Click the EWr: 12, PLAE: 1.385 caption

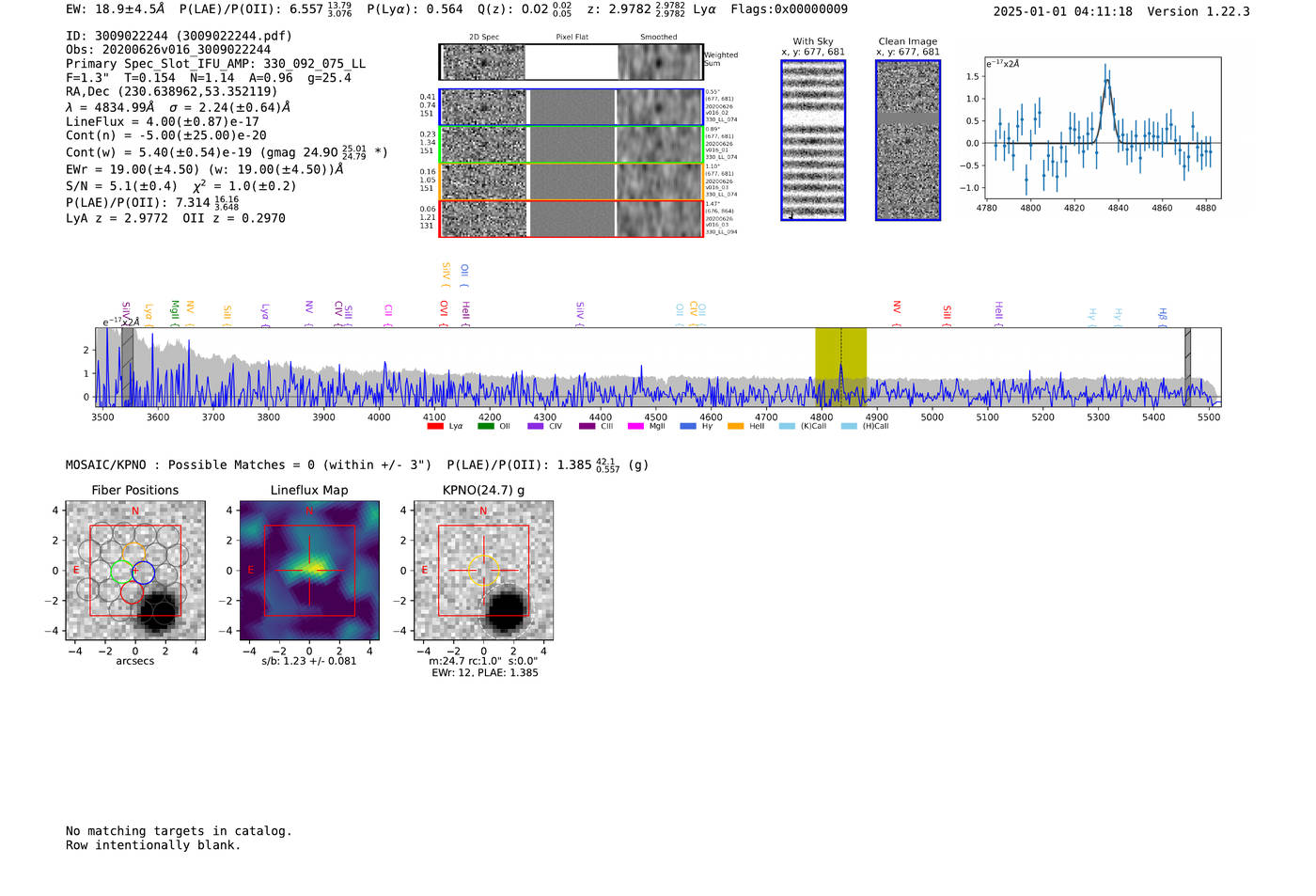tap(485, 673)
